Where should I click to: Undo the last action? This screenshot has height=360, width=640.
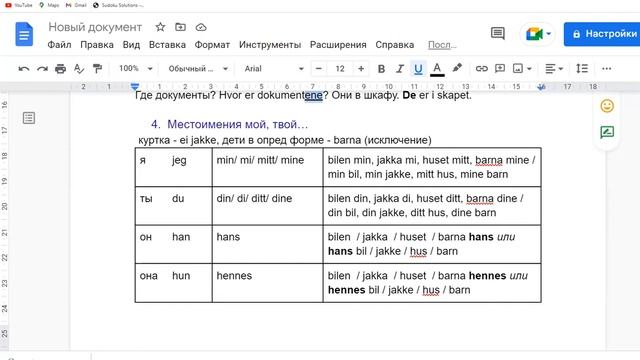[x=24, y=69]
